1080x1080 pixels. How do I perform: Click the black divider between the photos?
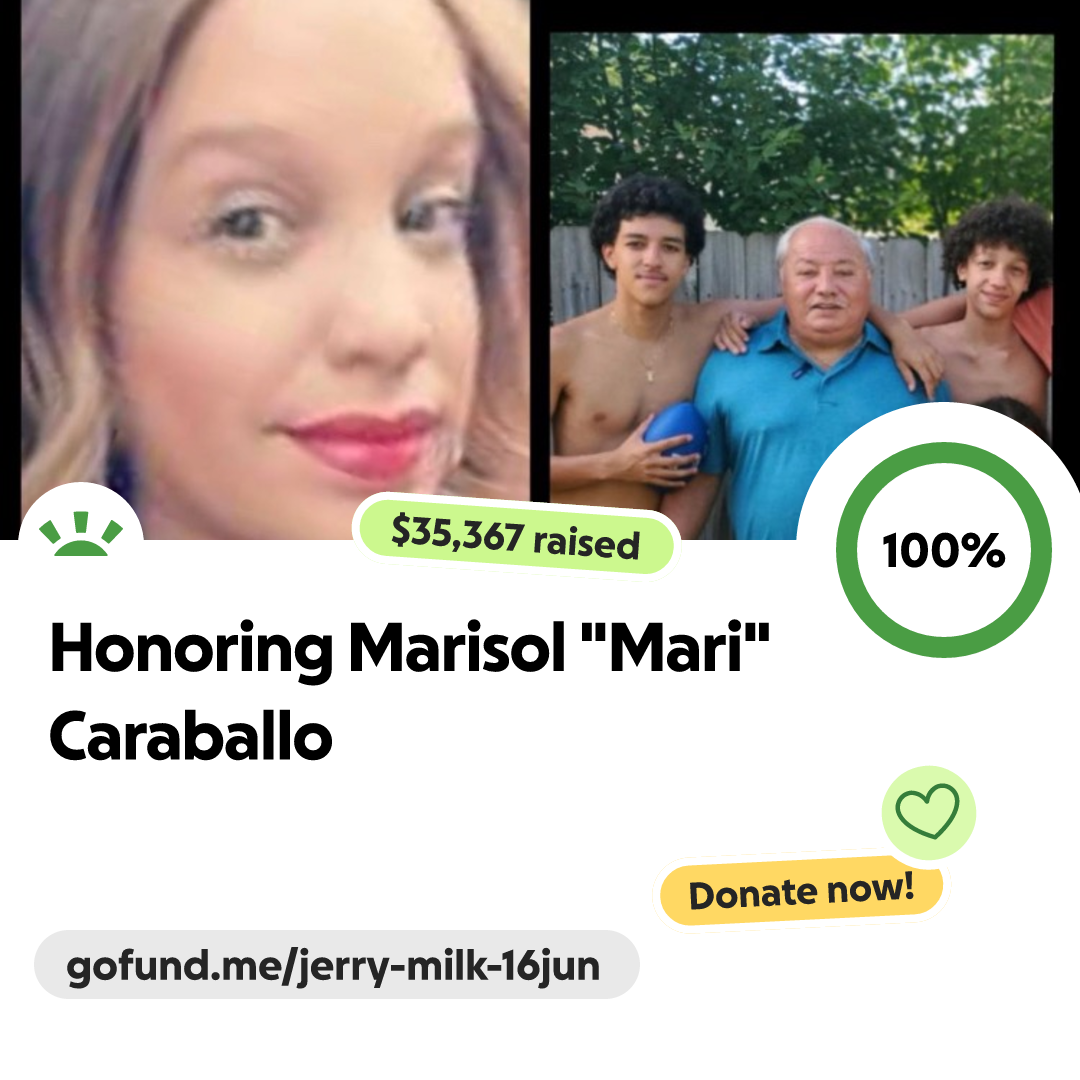pyautogui.click(x=540, y=269)
